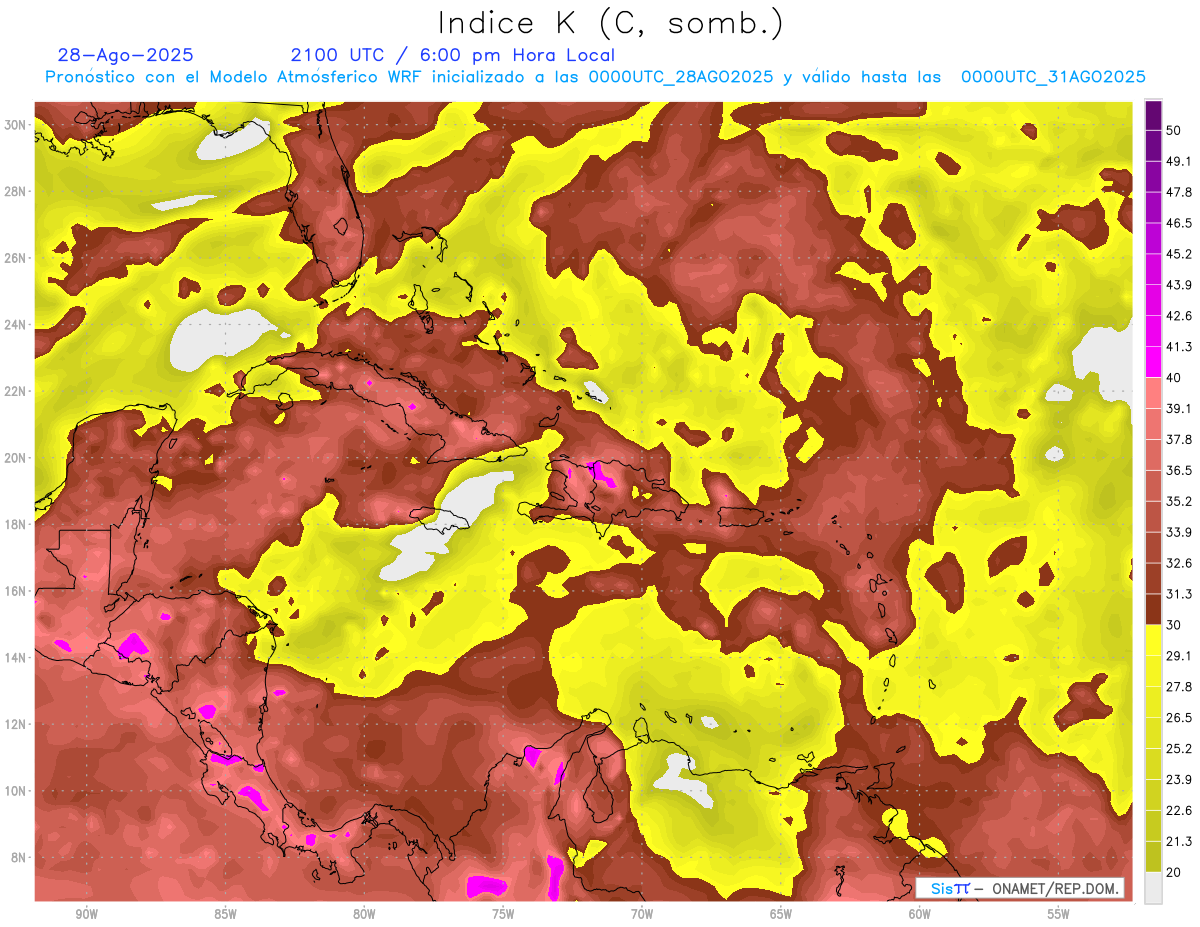Click the 'Pronóstico con el Modelo Atmosferico WRF' line

(595, 77)
